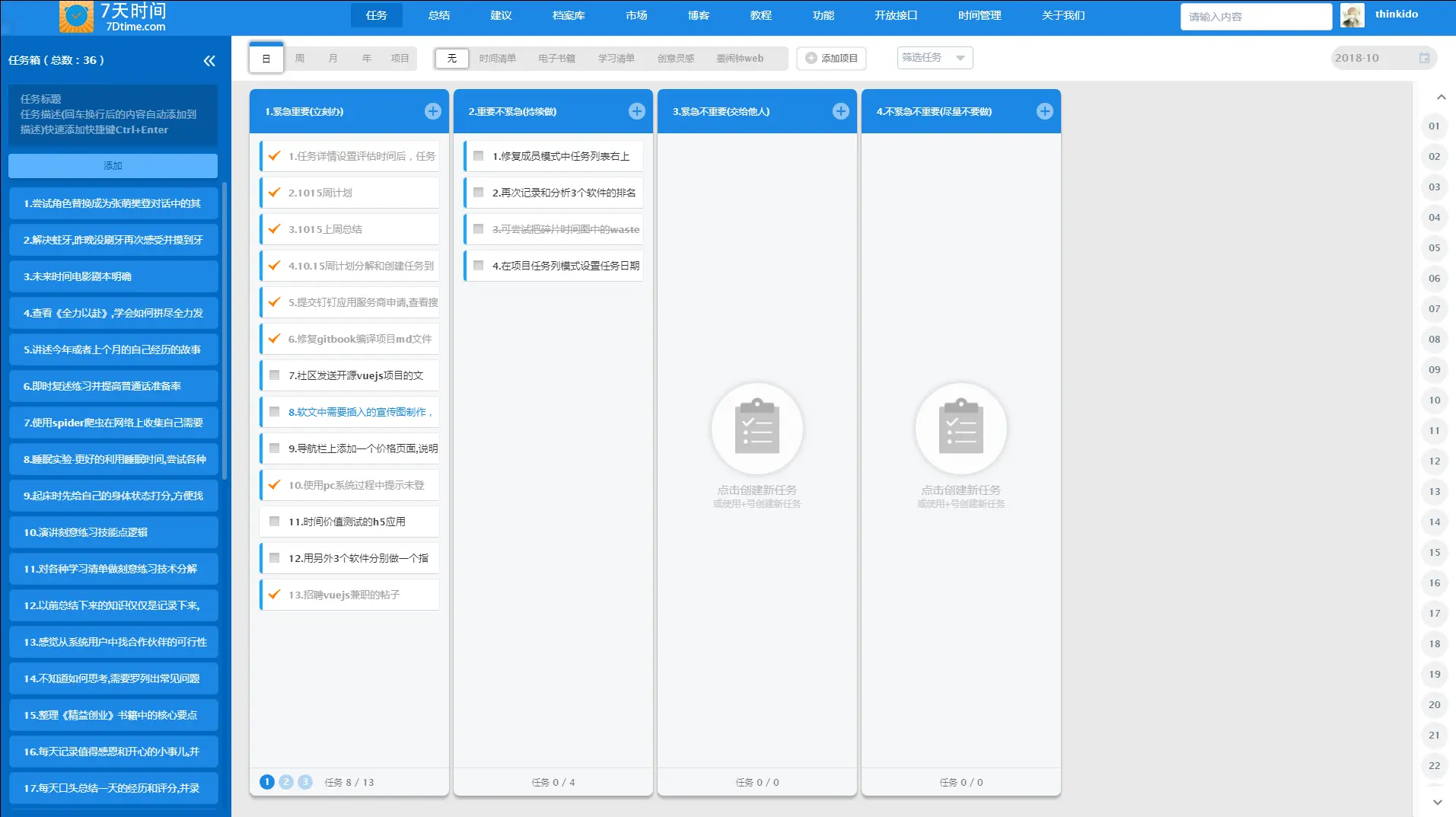Screen dimensions: 1456x817
Task: Add task to important-not-urgent quadrant plus icon
Action: coord(637,111)
